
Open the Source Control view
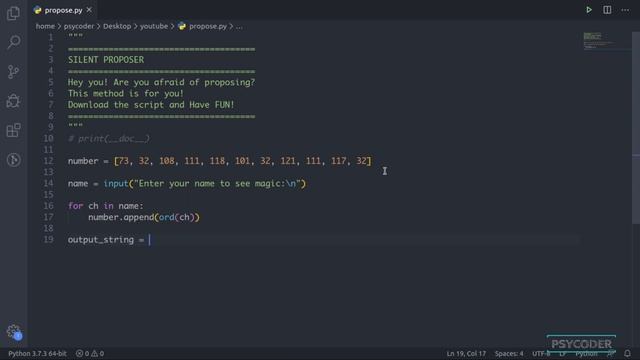13,72
